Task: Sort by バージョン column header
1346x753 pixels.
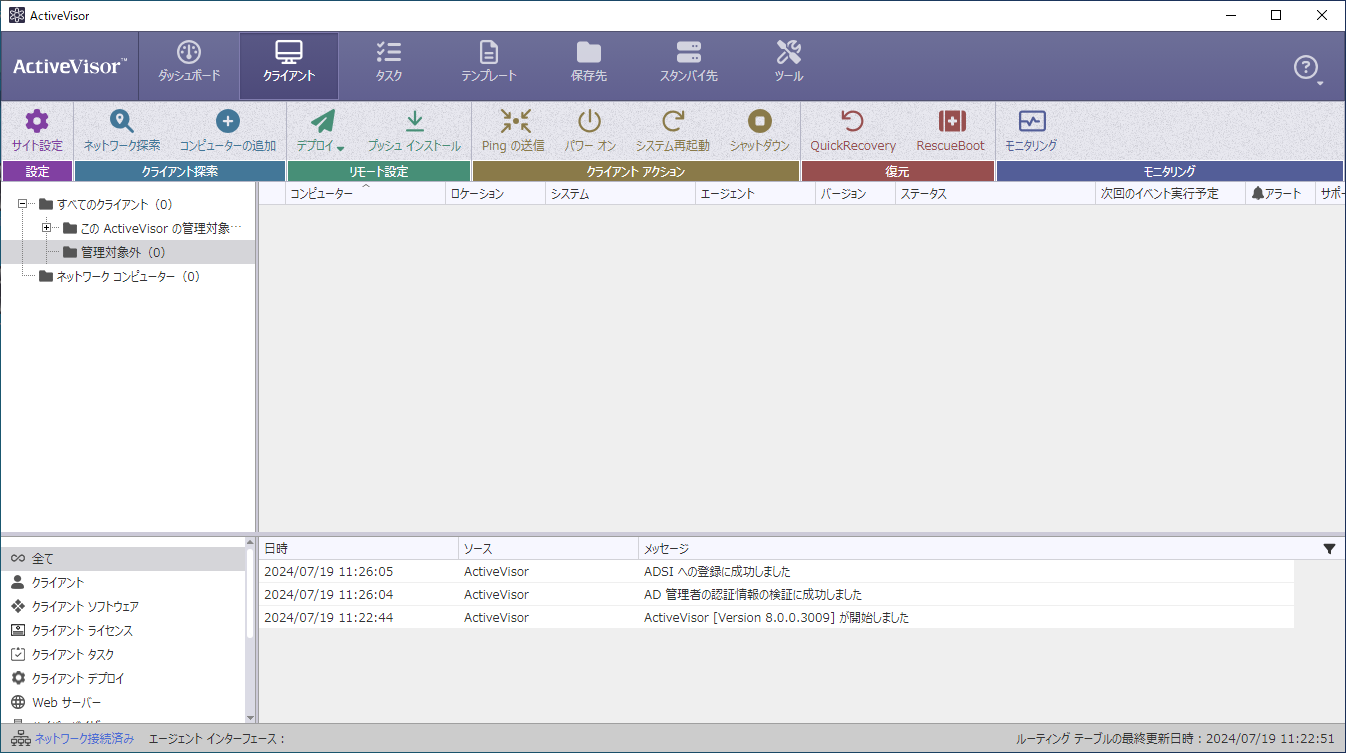Action: 855,194
